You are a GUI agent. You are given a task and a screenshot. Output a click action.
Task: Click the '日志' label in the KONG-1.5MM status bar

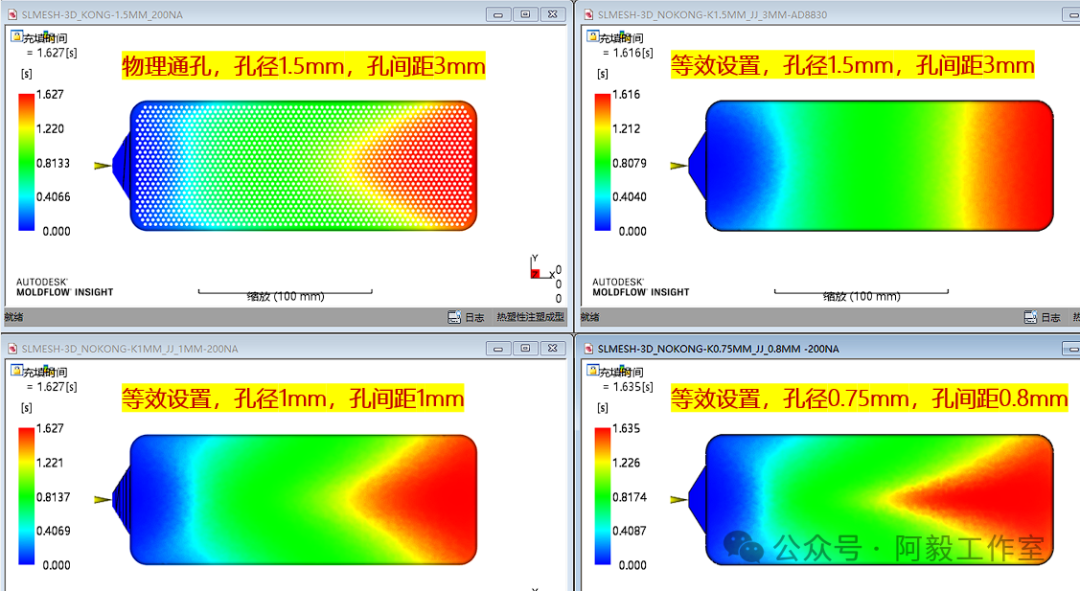475,318
